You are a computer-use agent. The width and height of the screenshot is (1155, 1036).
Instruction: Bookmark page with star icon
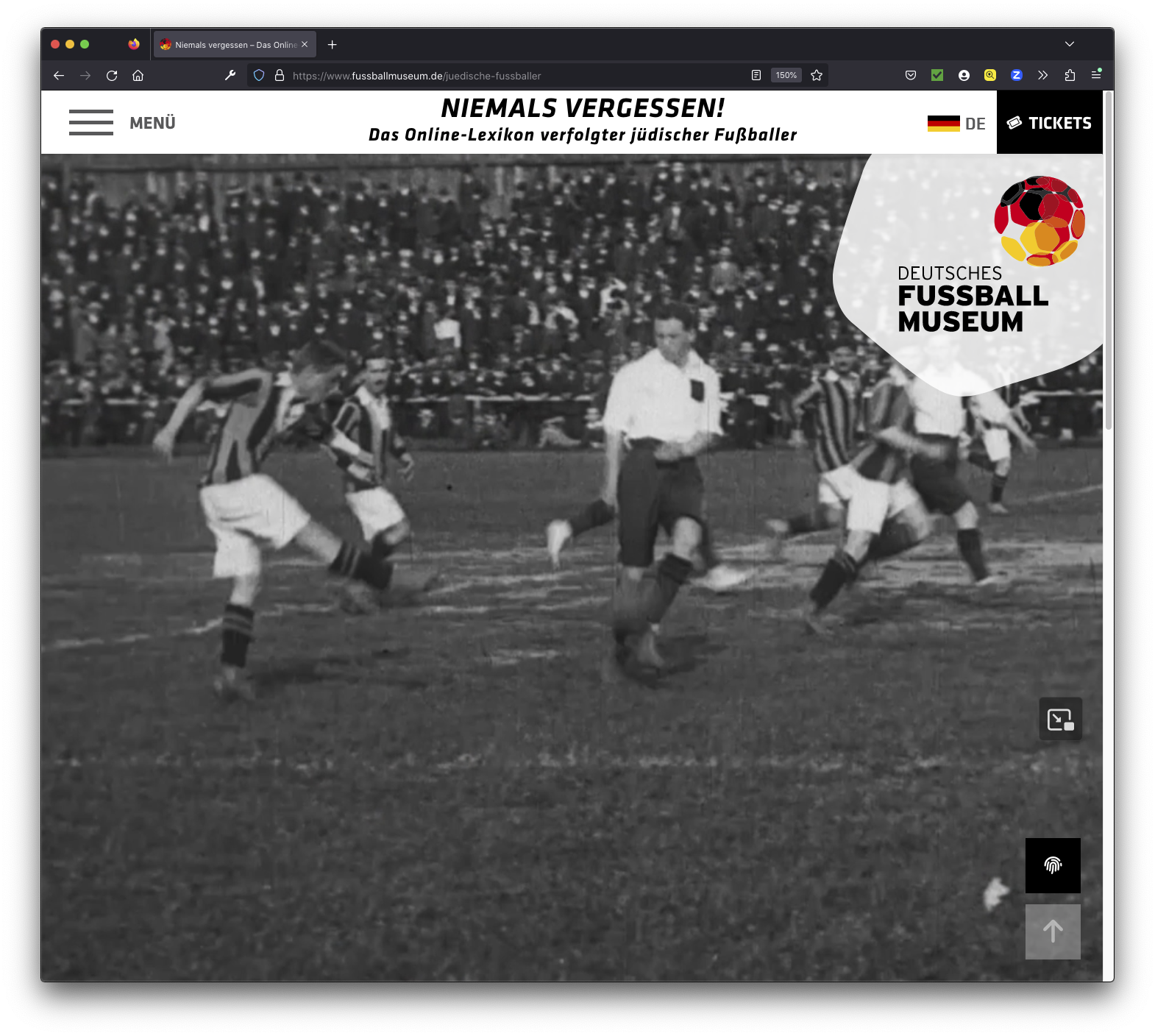tap(817, 75)
